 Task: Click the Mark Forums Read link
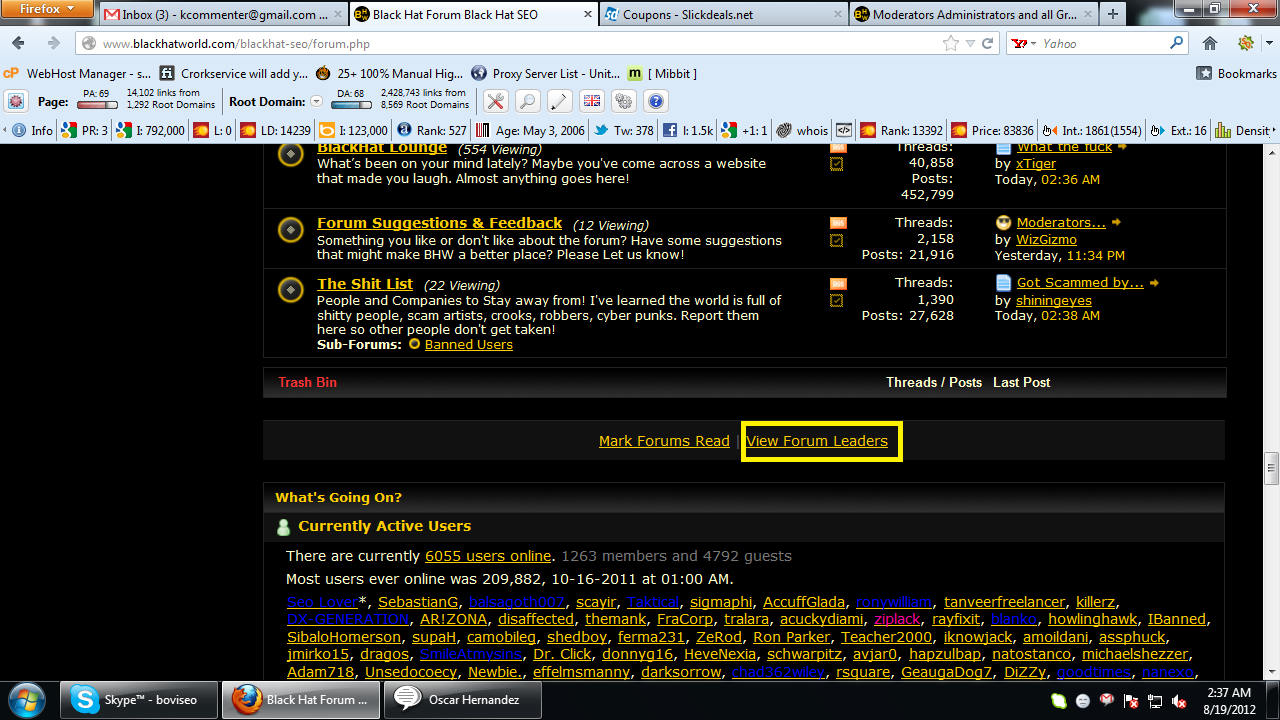click(x=664, y=441)
